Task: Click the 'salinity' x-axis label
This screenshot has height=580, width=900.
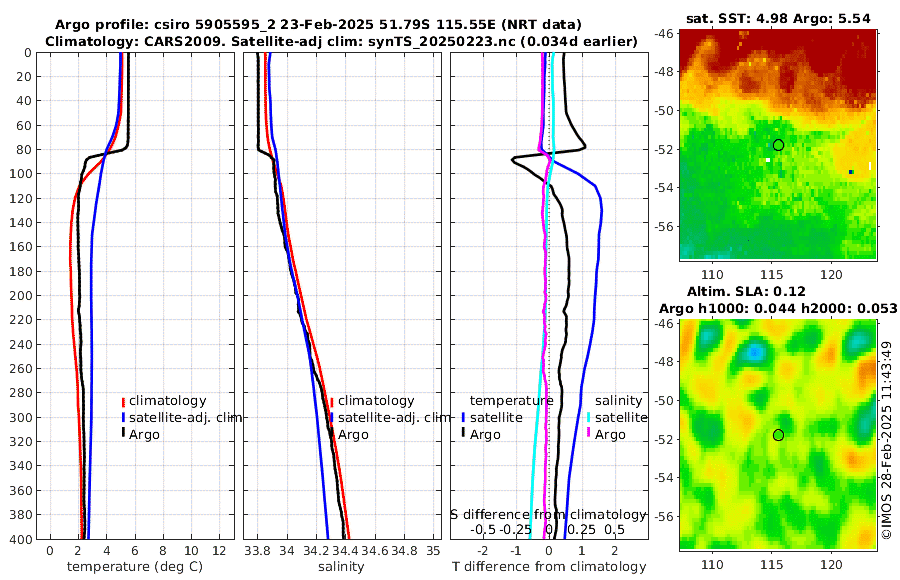Action: (341, 567)
